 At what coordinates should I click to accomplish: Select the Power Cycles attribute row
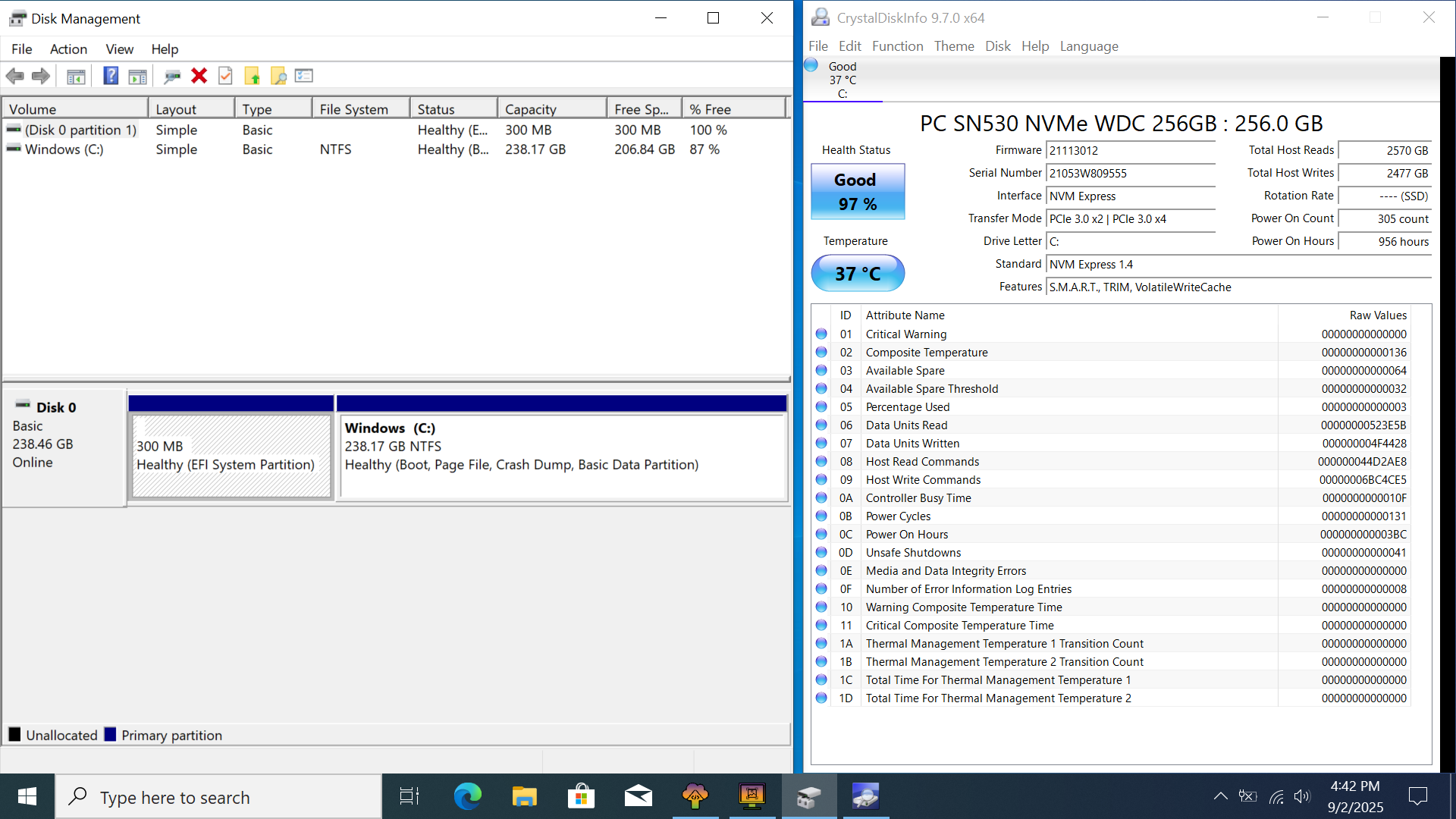[1112, 516]
